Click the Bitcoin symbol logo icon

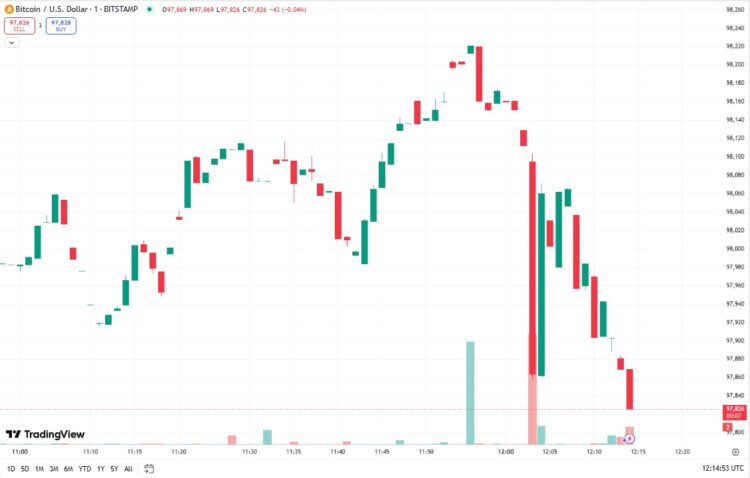coord(9,9)
